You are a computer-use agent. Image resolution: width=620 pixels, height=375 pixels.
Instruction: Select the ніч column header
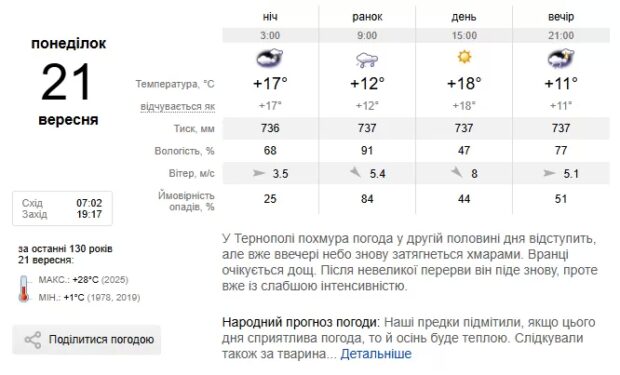[x=270, y=17]
